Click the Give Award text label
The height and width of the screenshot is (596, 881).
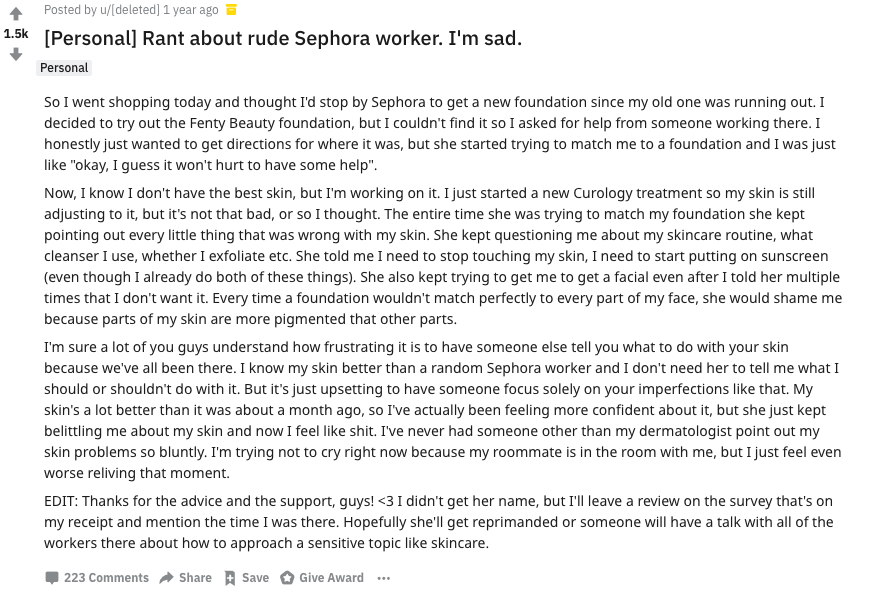pyautogui.click(x=331, y=577)
